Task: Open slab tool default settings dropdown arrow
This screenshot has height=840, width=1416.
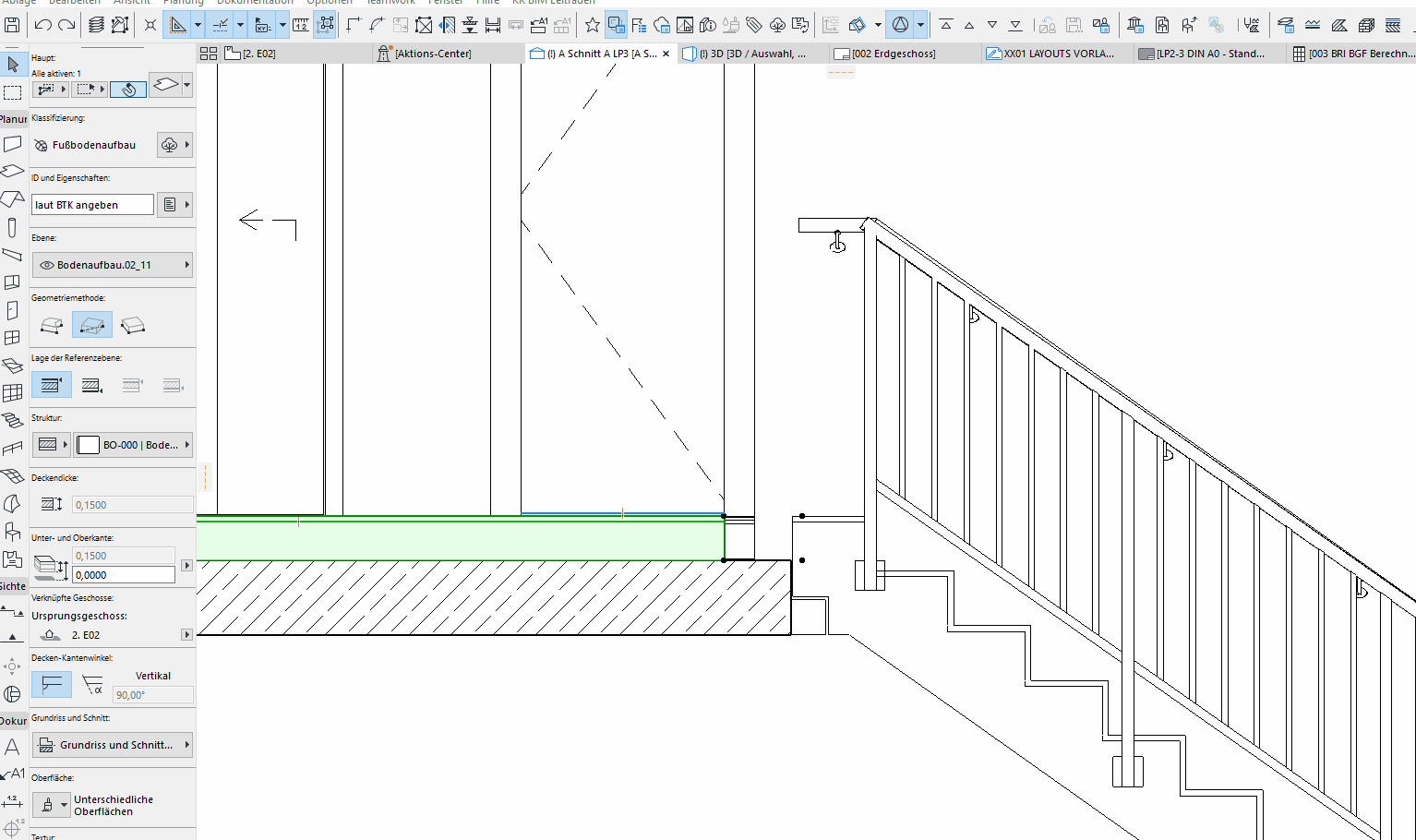Action: (187, 86)
